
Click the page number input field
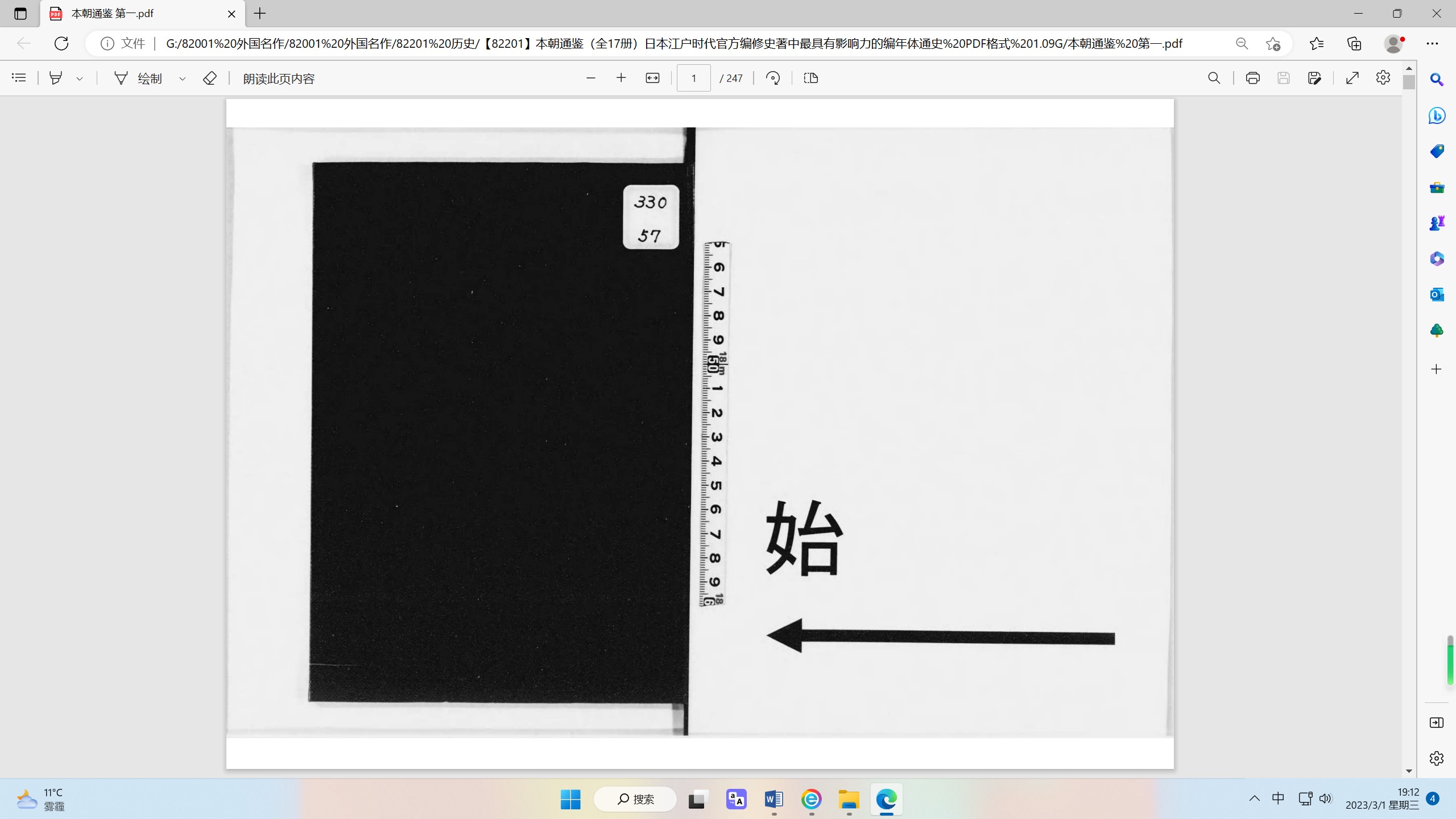(693, 78)
